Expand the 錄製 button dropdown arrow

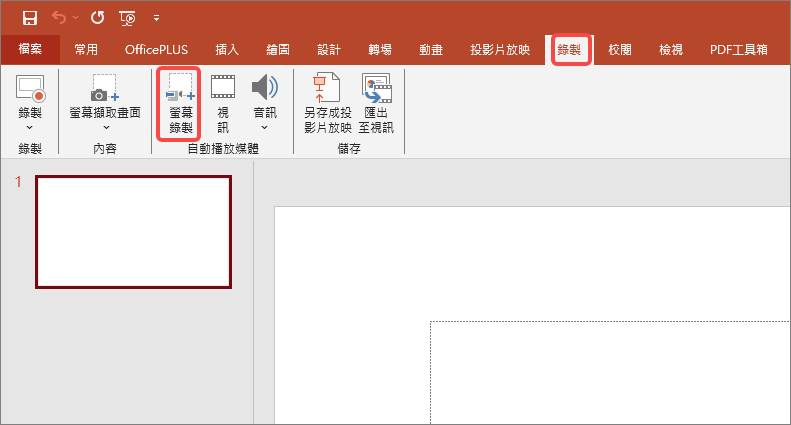(29, 128)
